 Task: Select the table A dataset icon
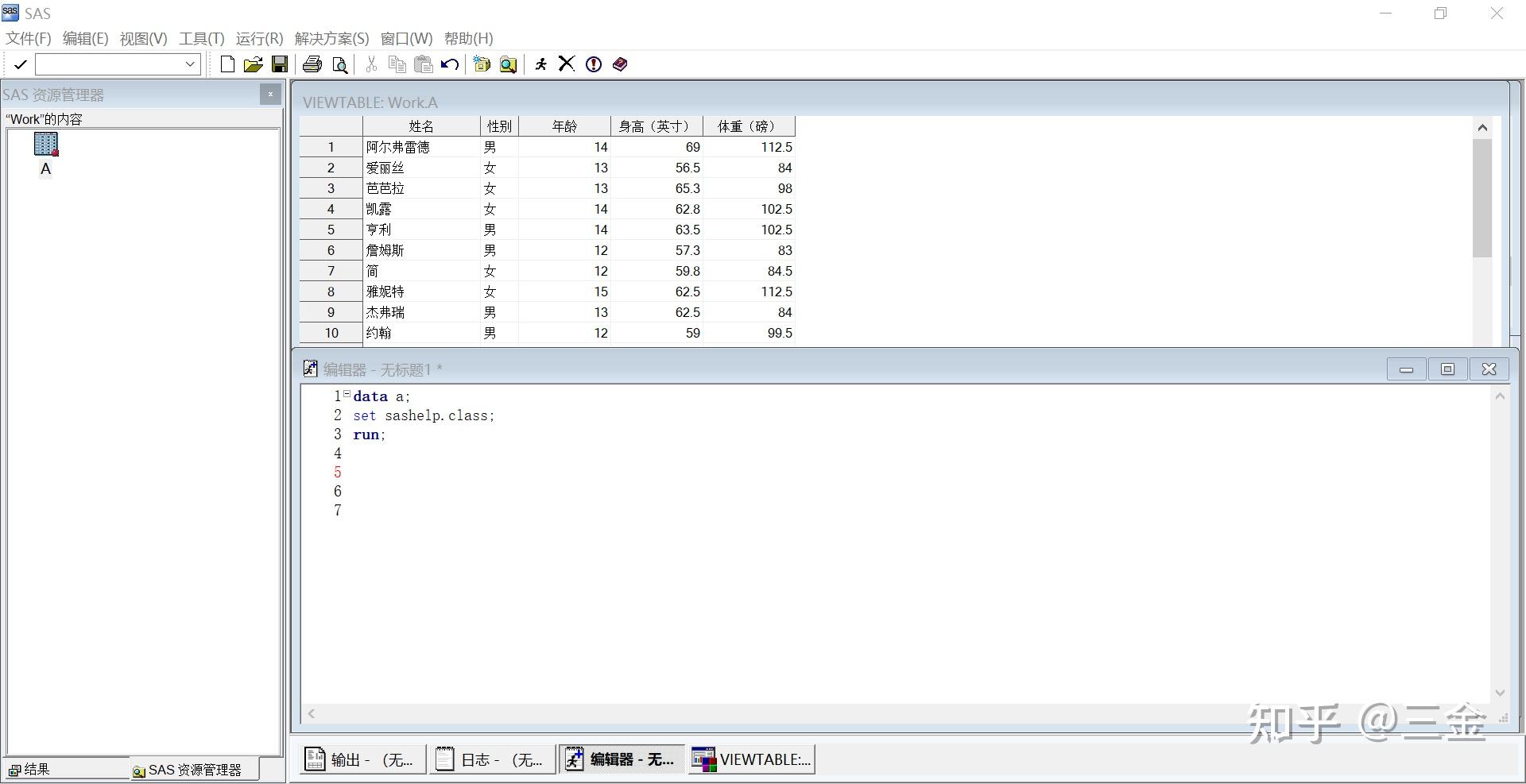[x=46, y=145]
